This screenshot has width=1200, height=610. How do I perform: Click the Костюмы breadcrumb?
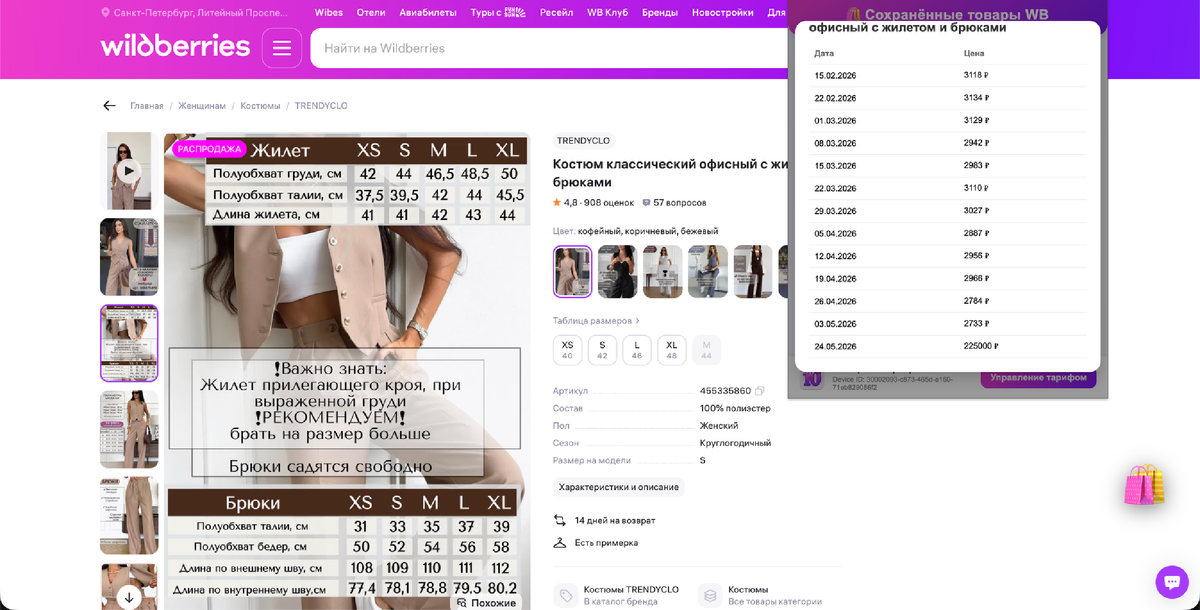260,106
